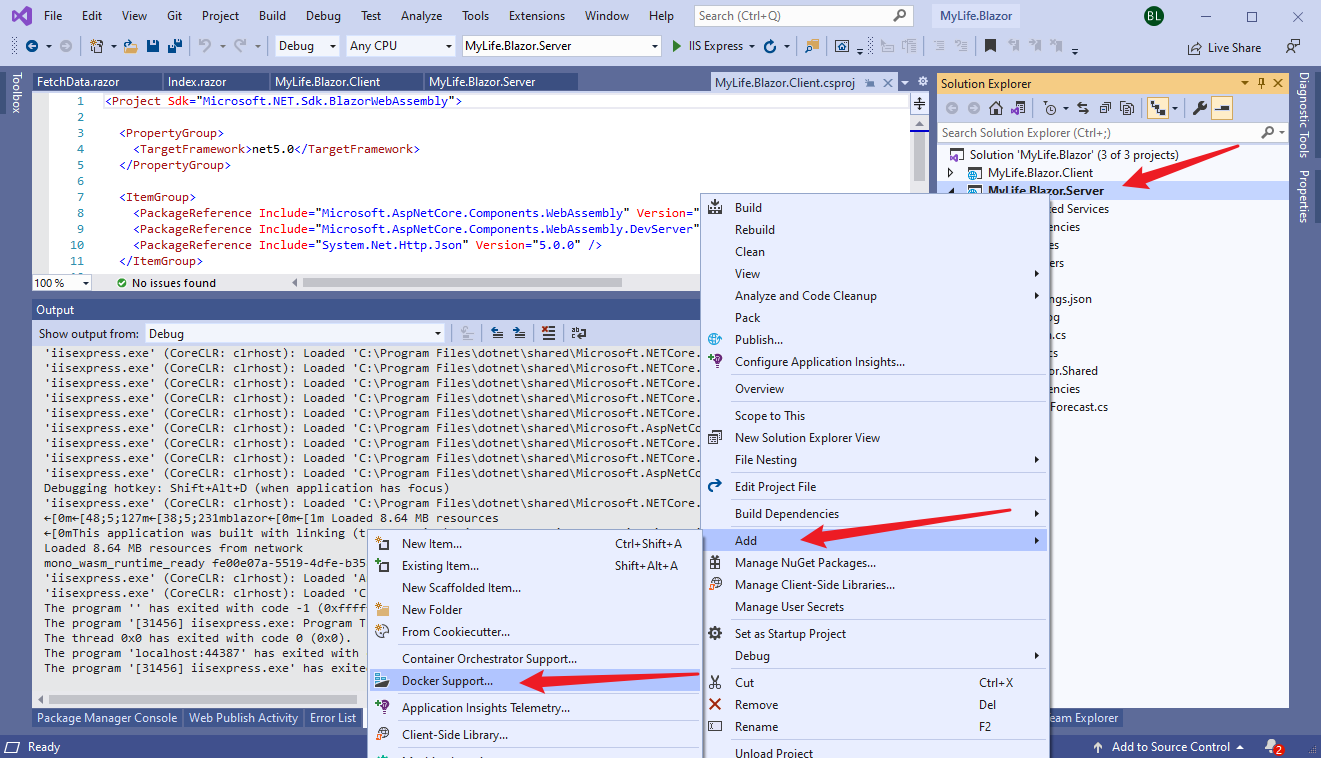Clear all output with the Clear All icon
The height and width of the screenshot is (758, 1321).
point(548,334)
